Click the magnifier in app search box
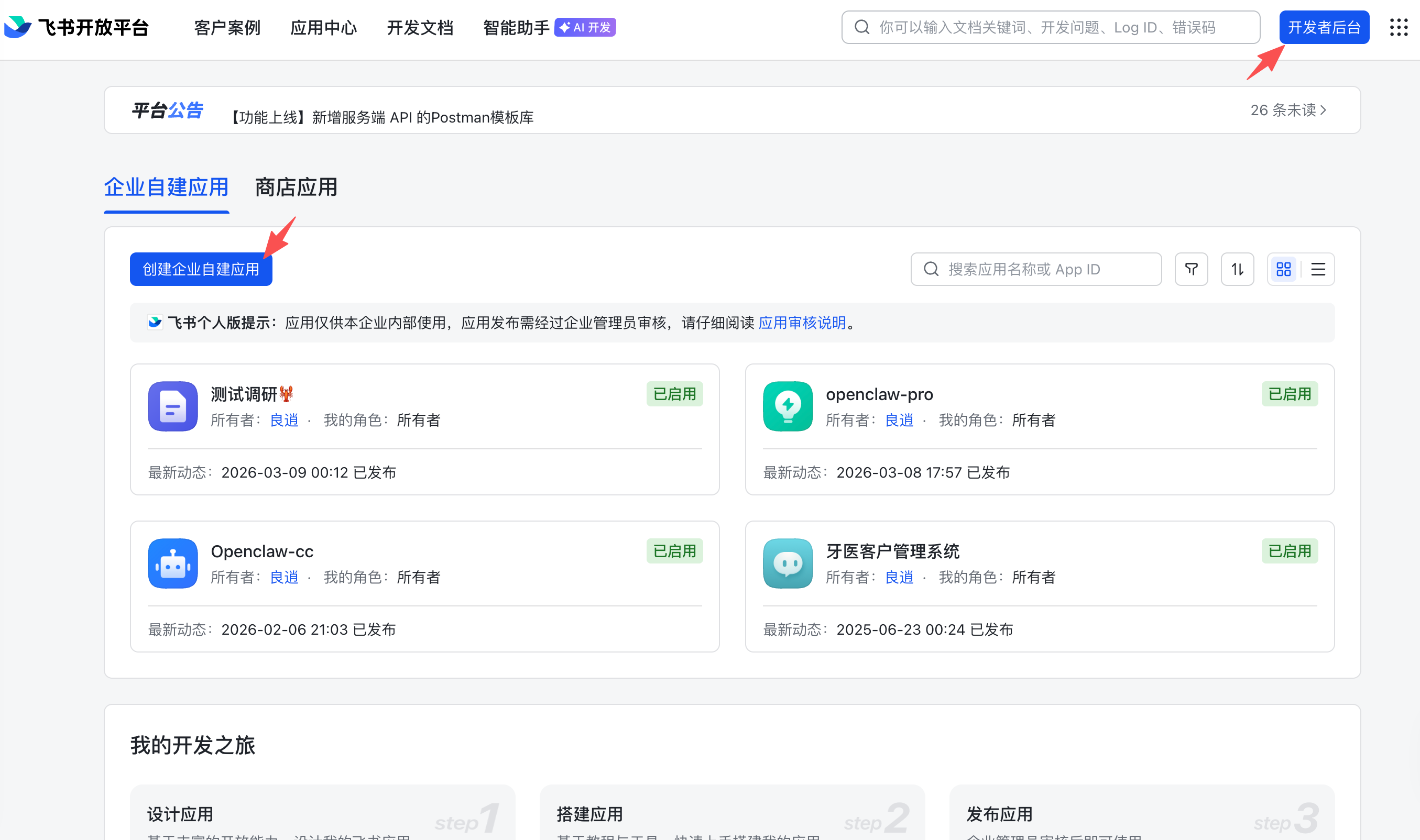Image resolution: width=1420 pixels, height=840 pixels. [931, 269]
